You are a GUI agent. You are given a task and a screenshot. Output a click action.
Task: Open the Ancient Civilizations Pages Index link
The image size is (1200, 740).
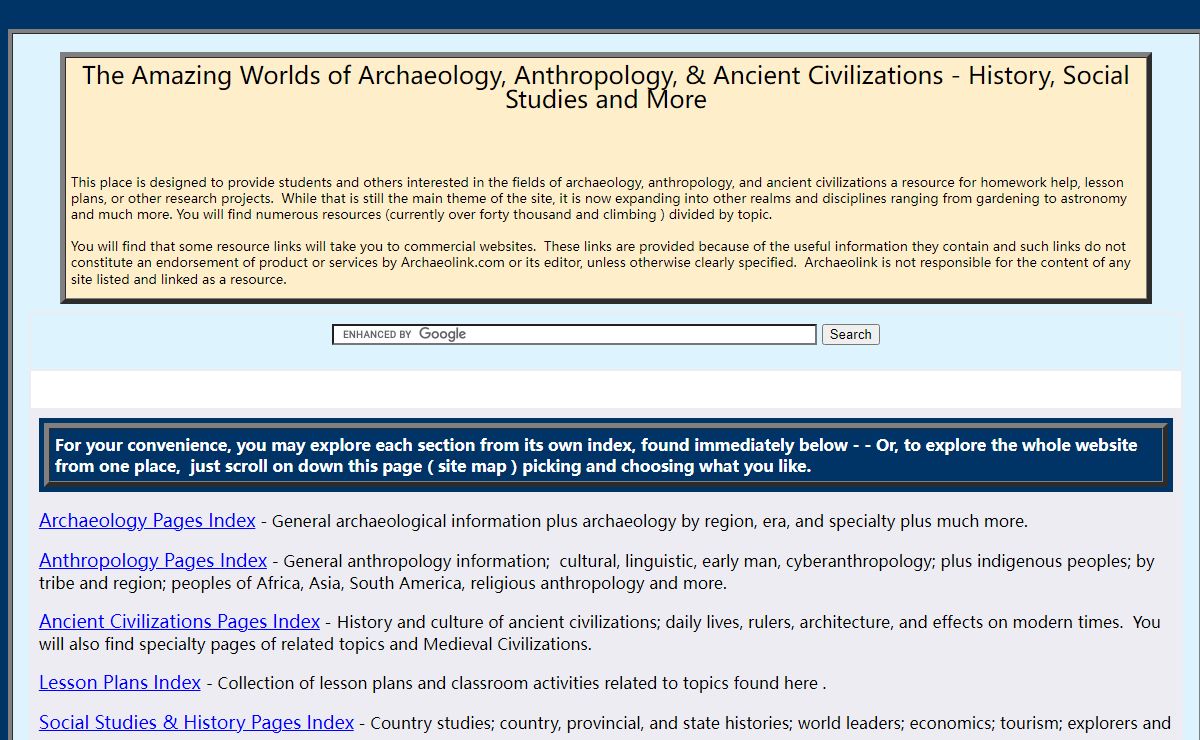tap(179, 621)
